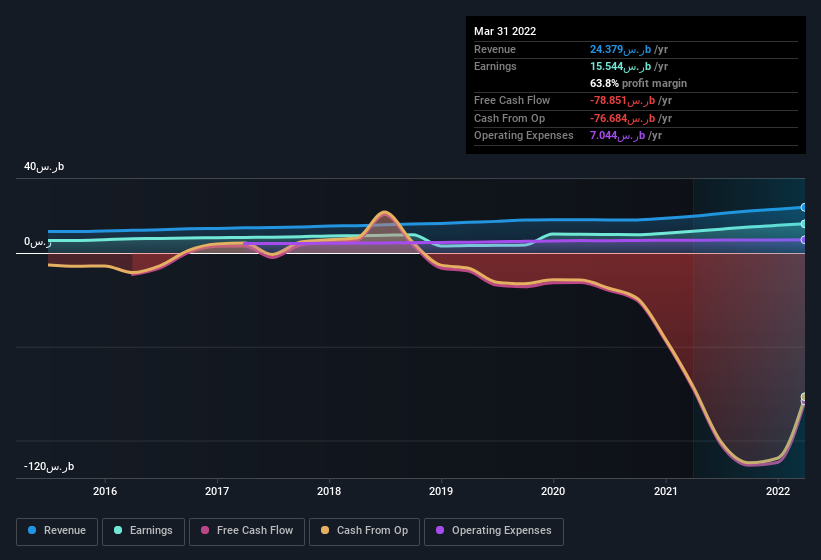Click the cash flow peak in mid-2018

click(x=385, y=212)
